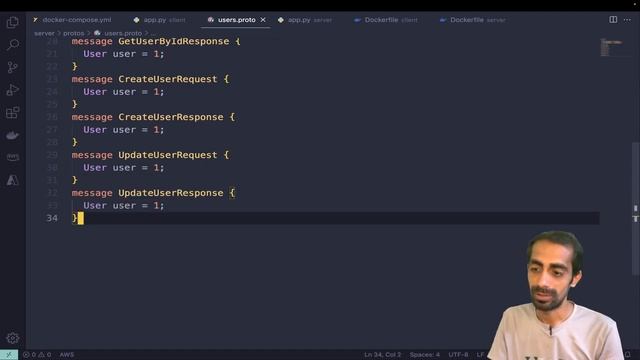Click the Ln 34, Col 2 cursor position indicator
The width and height of the screenshot is (640, 360).
pyautogui.click(x=382, y=355)
